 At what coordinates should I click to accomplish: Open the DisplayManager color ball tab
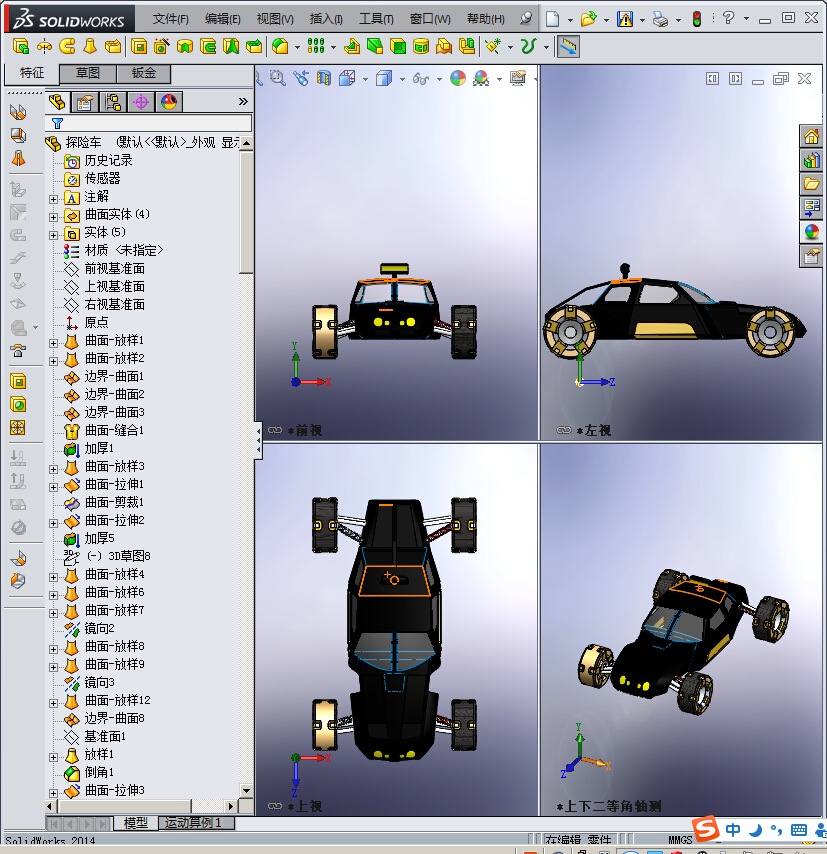169,102
